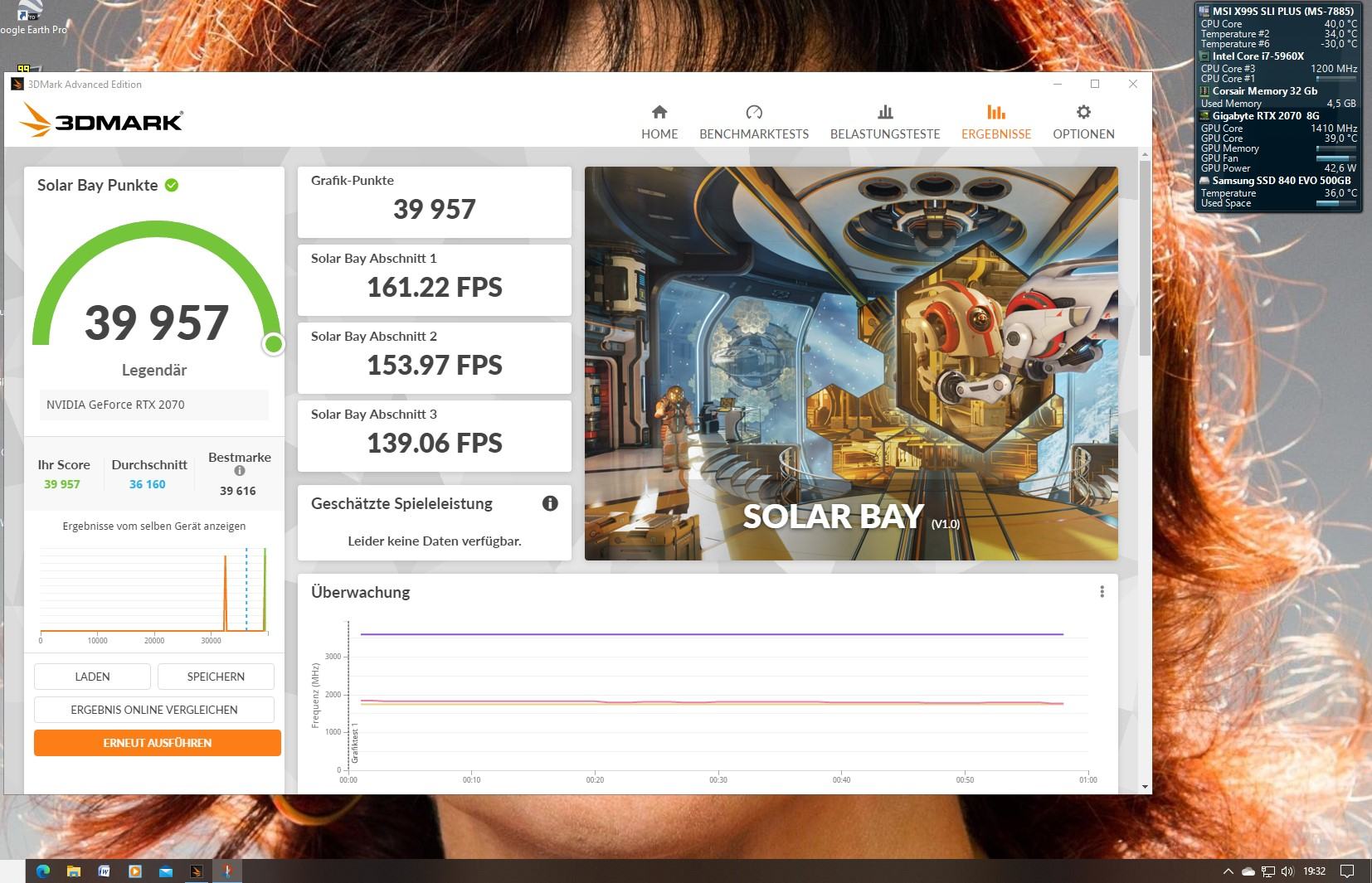Click the Solar Bay Abschnitt 2 FPS card
1372x883 pixels.
(x=435, y=358)
